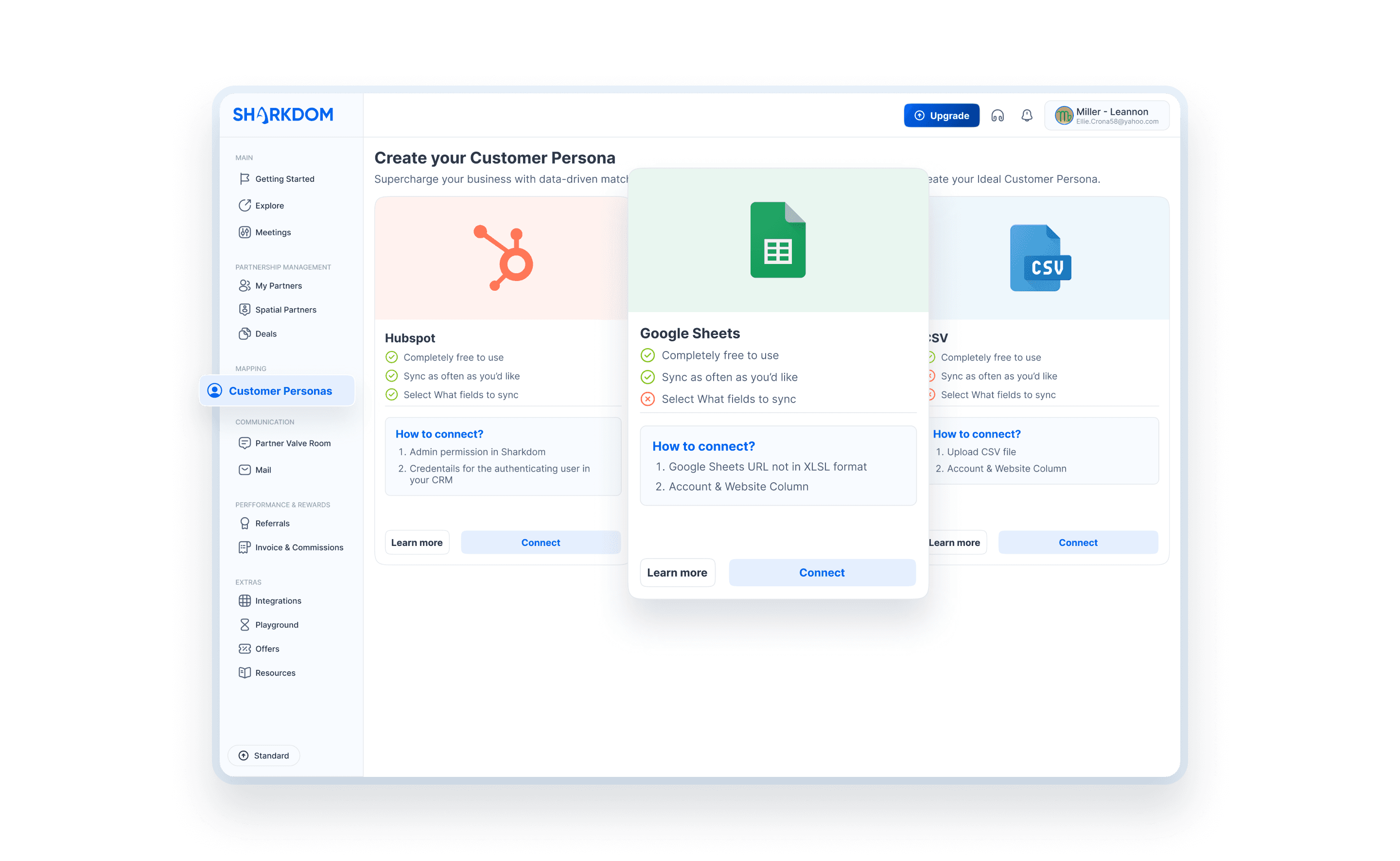The height and width of the screenshot is (861, 1400).
Task: Click the Meetings sidebar icon
Action: pyautogui.click(x=245, y=232)
